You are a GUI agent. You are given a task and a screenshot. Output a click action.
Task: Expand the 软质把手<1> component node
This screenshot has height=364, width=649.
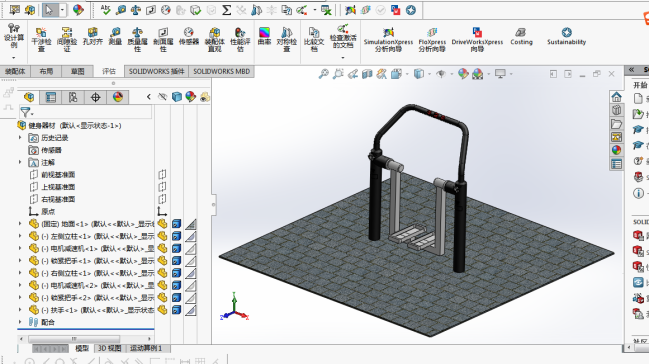[x=20, y=260]
